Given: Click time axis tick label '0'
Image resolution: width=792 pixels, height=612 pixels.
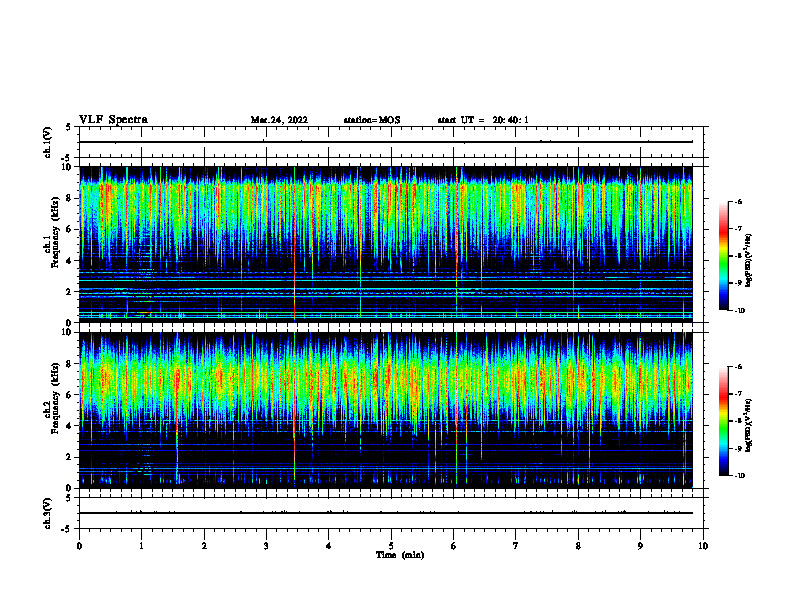Looking at the screenshot, I should 79,546.
